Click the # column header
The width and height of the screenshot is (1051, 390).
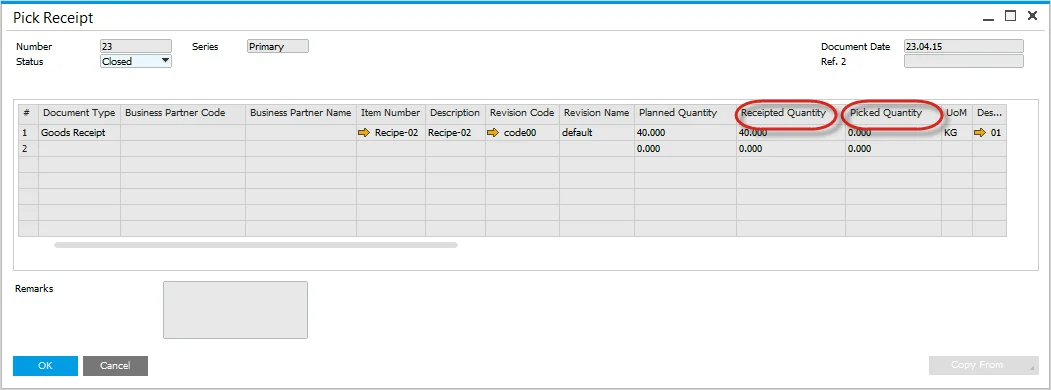(x=29, y=113)
